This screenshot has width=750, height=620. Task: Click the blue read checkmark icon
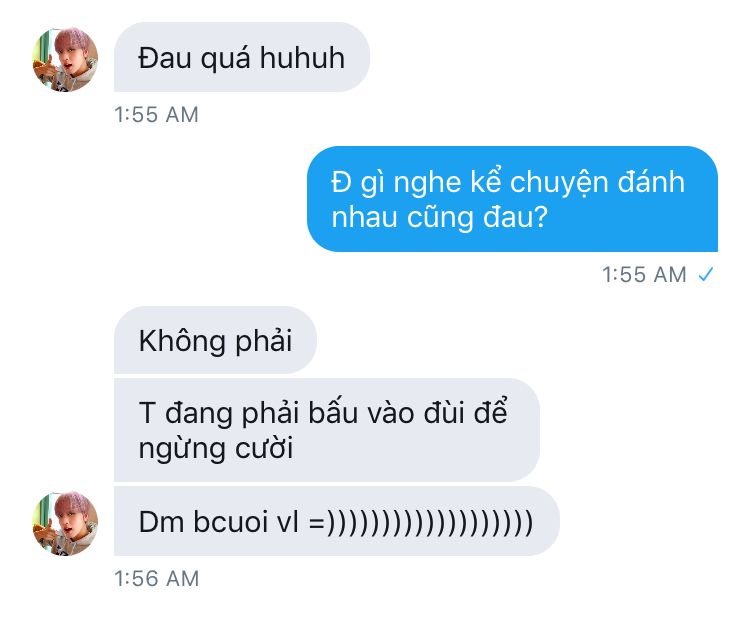[706, 275]
